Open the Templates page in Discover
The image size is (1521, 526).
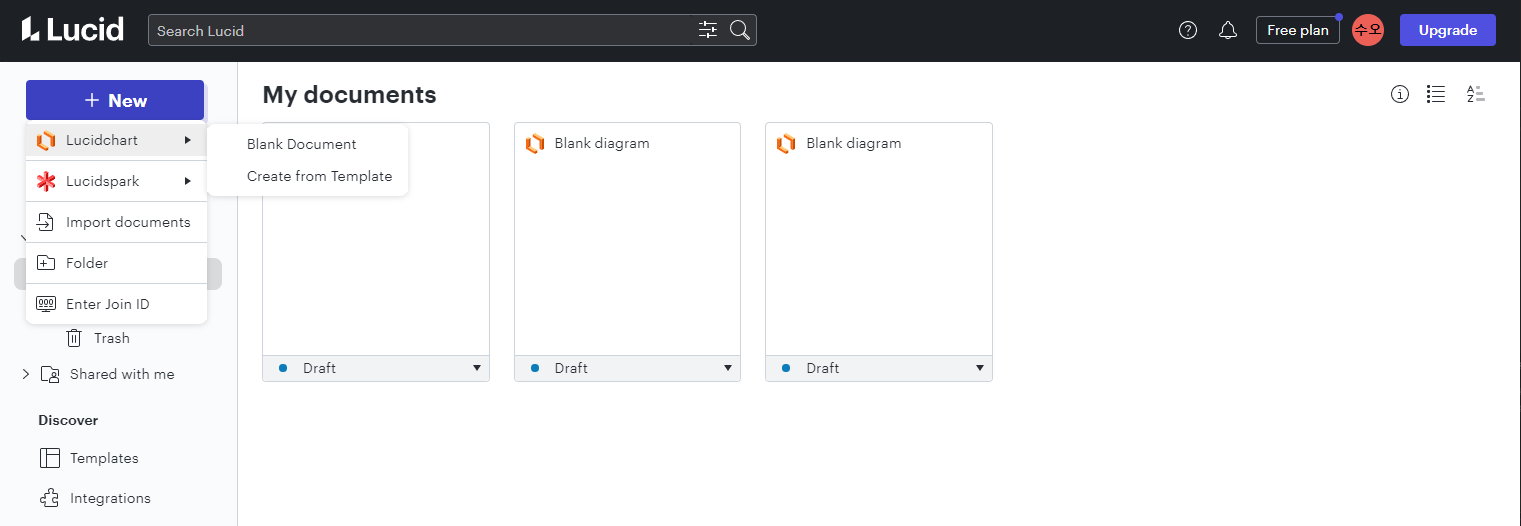[103, 458]
